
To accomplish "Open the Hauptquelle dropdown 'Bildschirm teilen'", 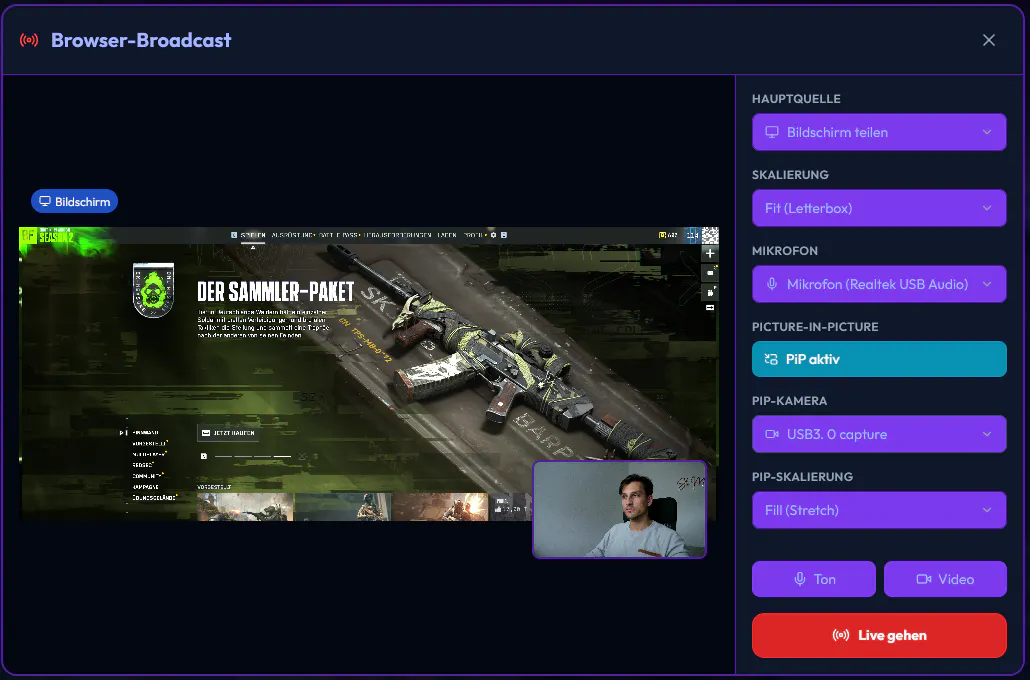I will click(x=879, y=132).
